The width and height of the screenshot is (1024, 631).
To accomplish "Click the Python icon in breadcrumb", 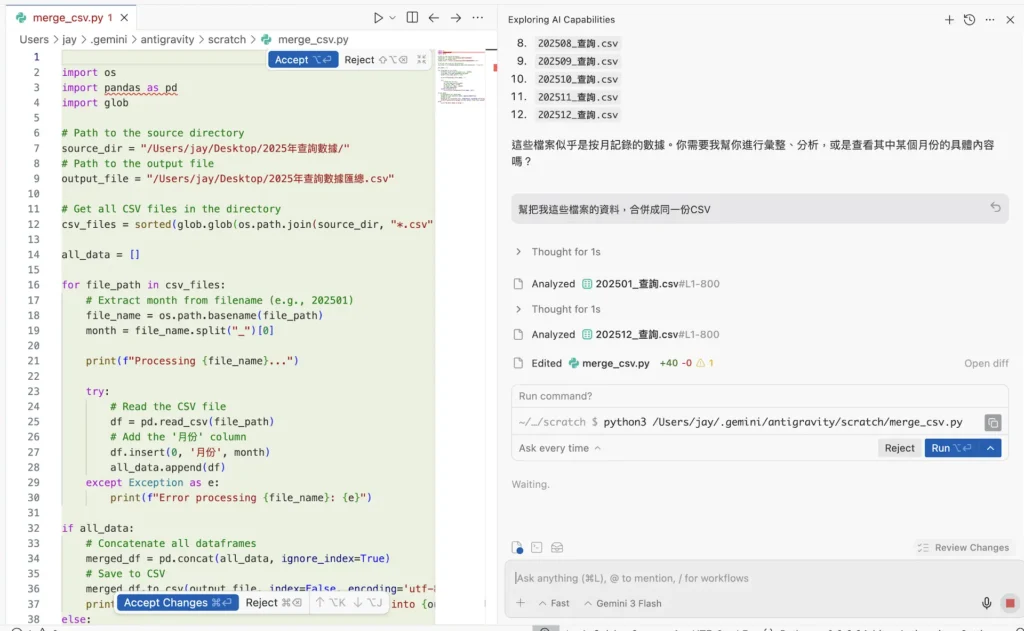I will (266, 39).
